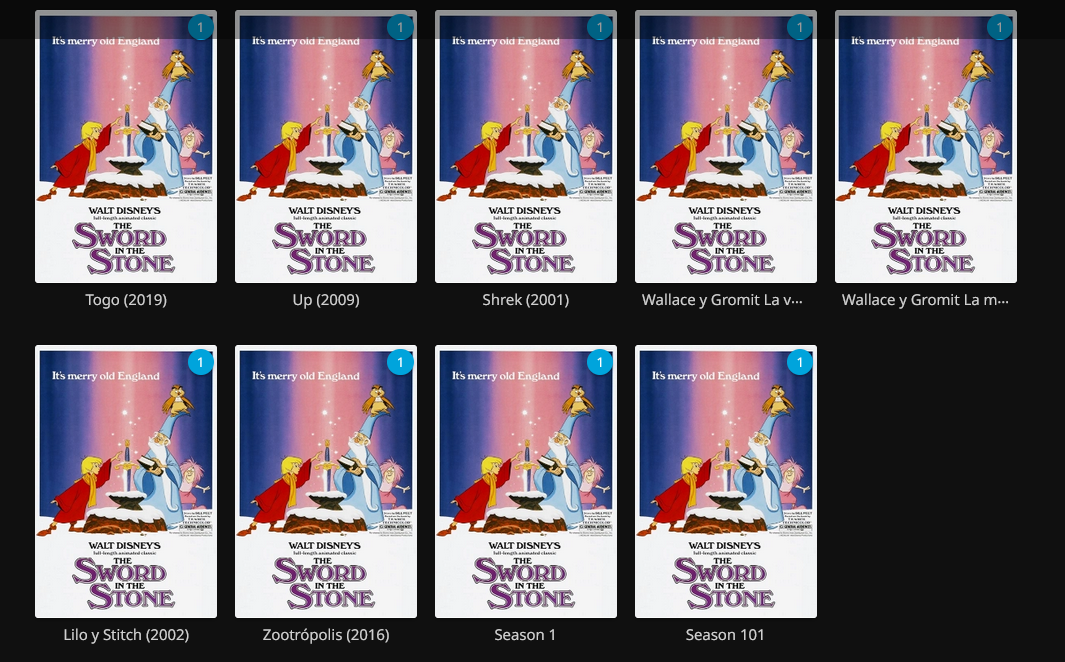Open the Season 101 poster

click(726, 481)
